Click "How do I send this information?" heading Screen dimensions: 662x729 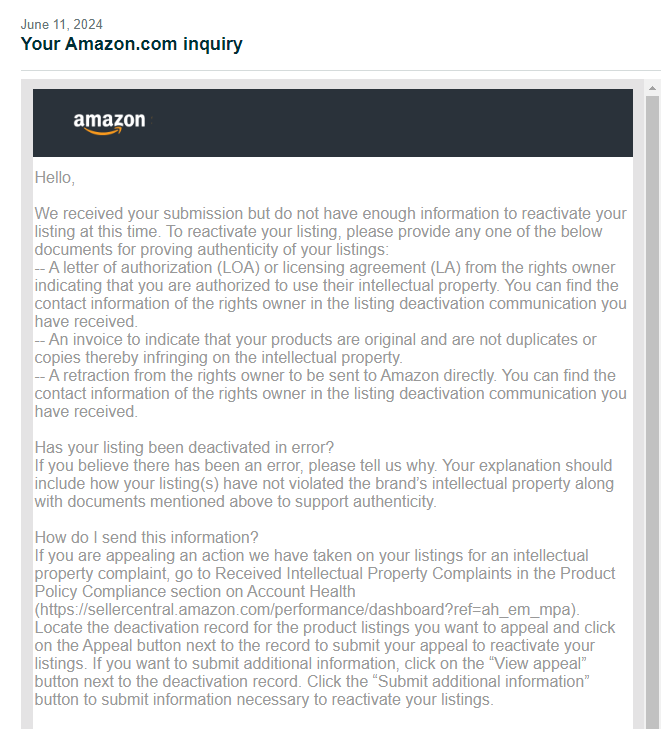(x=146, y=537)
